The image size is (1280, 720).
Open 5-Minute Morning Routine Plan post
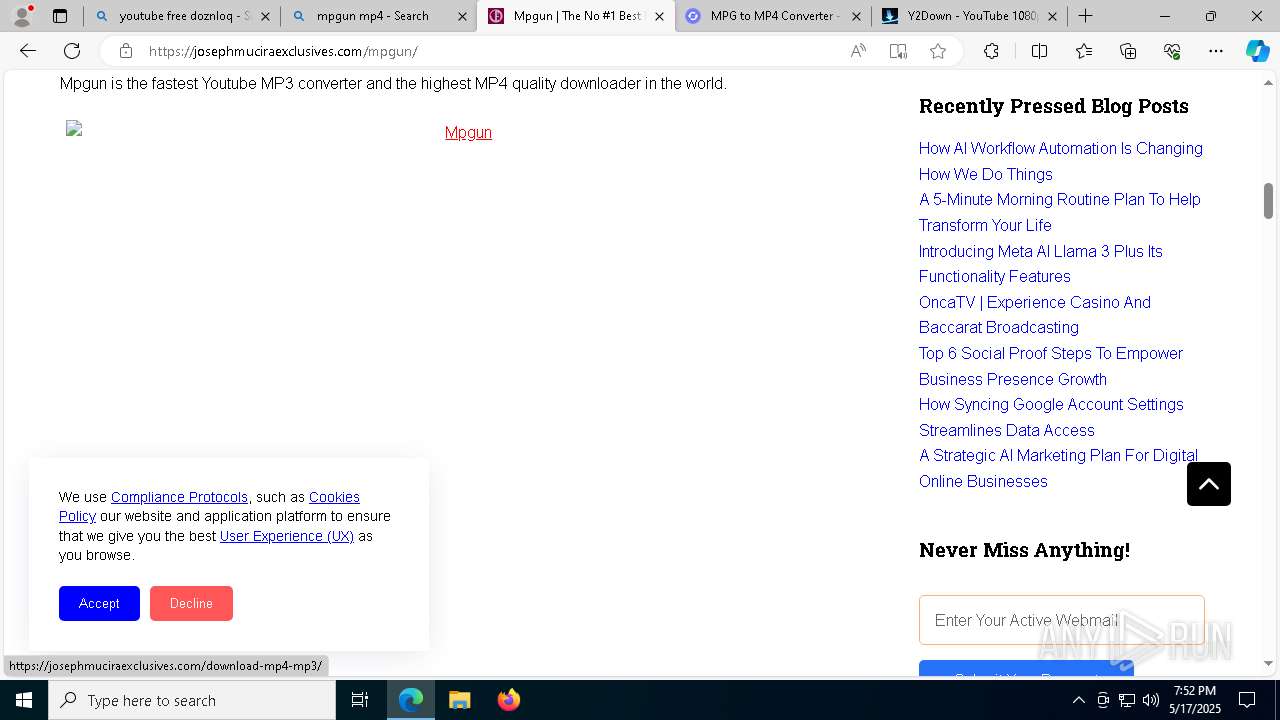click(x=1060, y=212)
